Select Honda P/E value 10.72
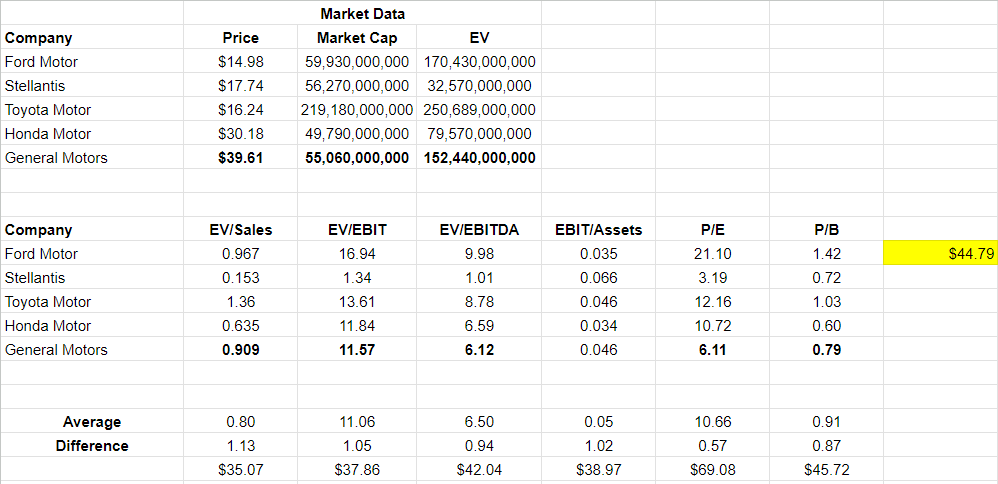Image resolution: width=998 pixels, height=484 pixels. (712, 326)
